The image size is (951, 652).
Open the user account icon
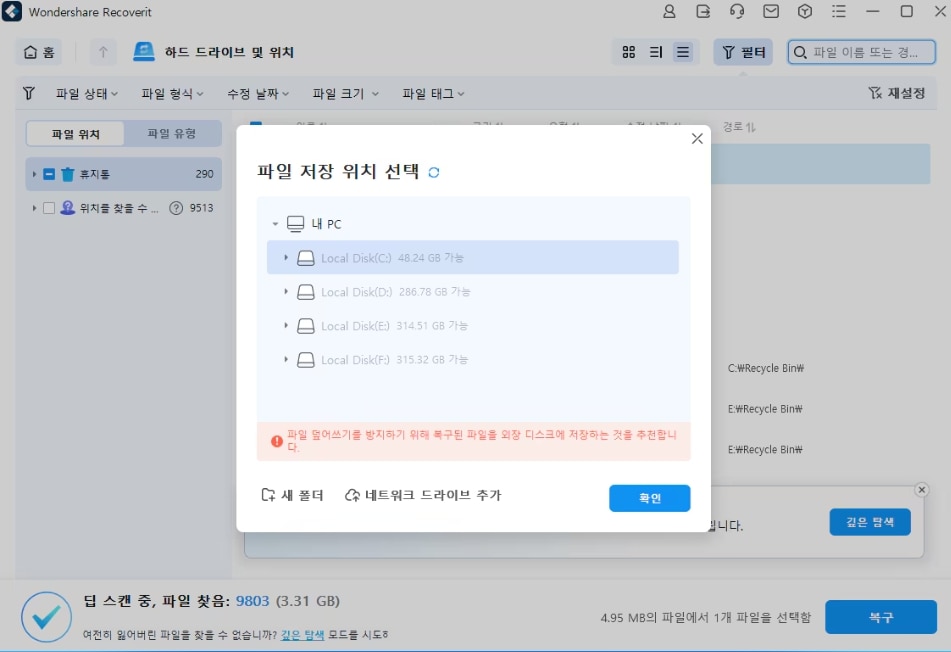(x=669, y=12)
